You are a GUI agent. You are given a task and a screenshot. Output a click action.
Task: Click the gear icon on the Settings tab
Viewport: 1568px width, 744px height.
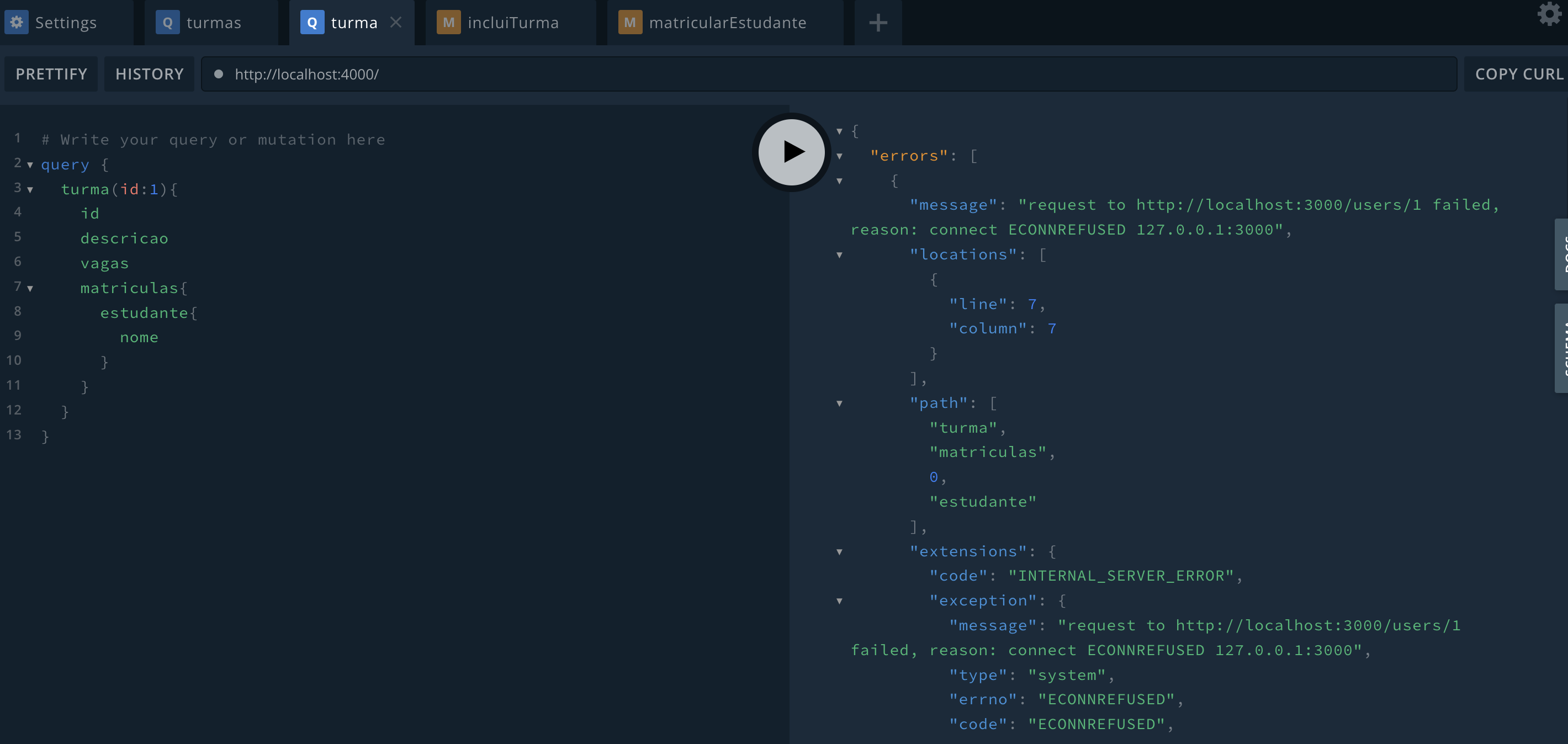pyautogui.click(x=17, y=23)
